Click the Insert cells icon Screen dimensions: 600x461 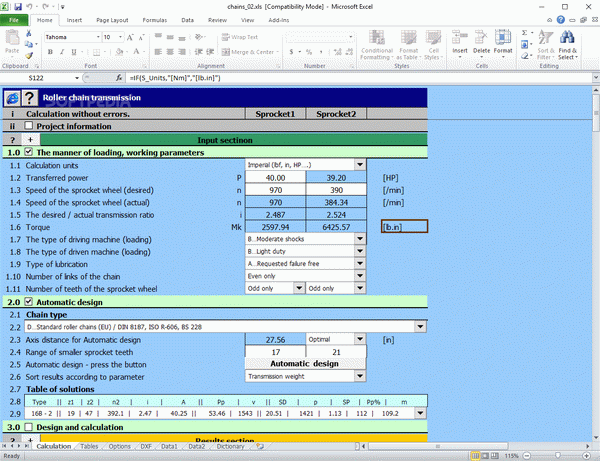tap(460, 38)
